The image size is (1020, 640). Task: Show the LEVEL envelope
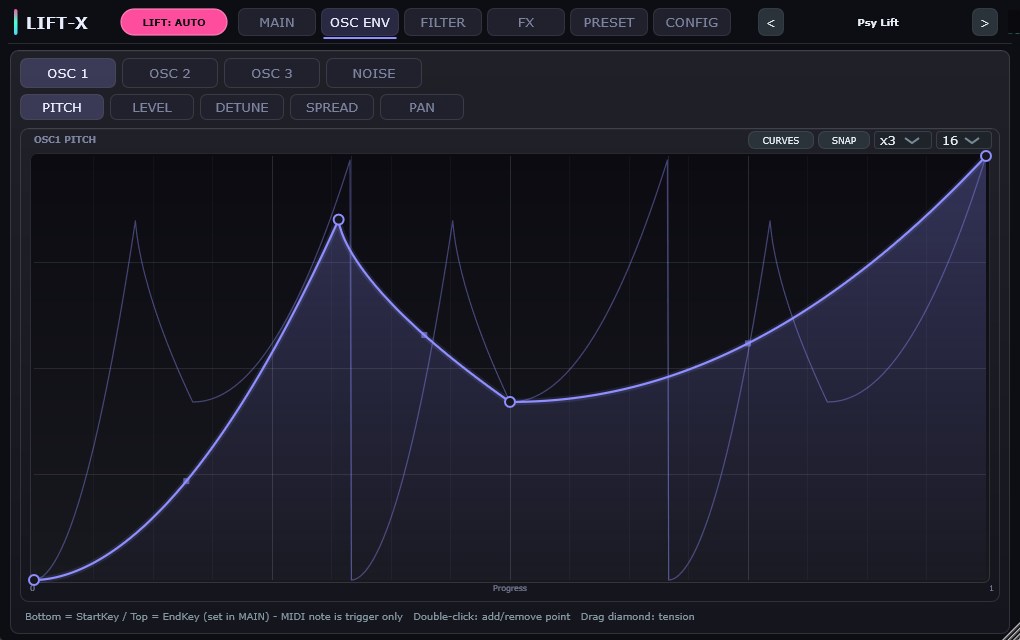tap(152, 107)
